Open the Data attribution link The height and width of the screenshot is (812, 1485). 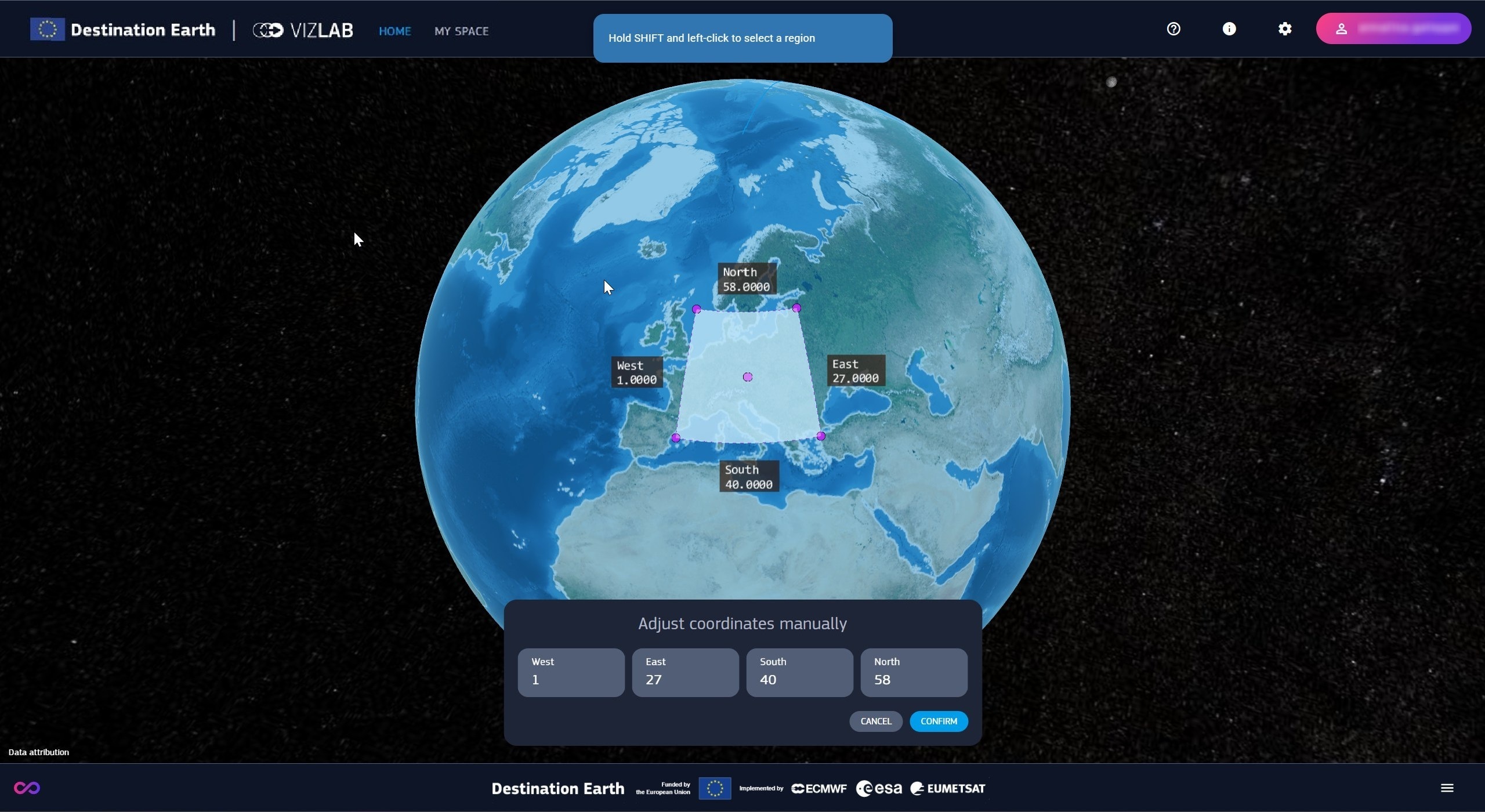(x=38, y=752)
